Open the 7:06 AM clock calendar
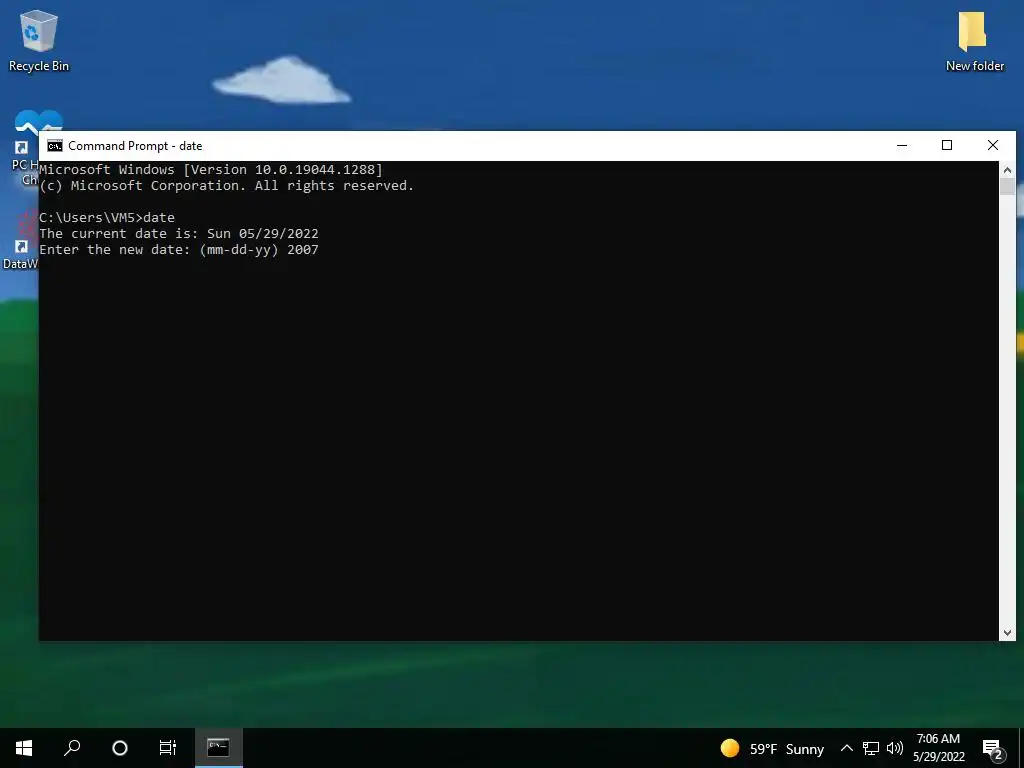Image resolution: width=1024 pixels, height=768 pixels. click(938, 748)
